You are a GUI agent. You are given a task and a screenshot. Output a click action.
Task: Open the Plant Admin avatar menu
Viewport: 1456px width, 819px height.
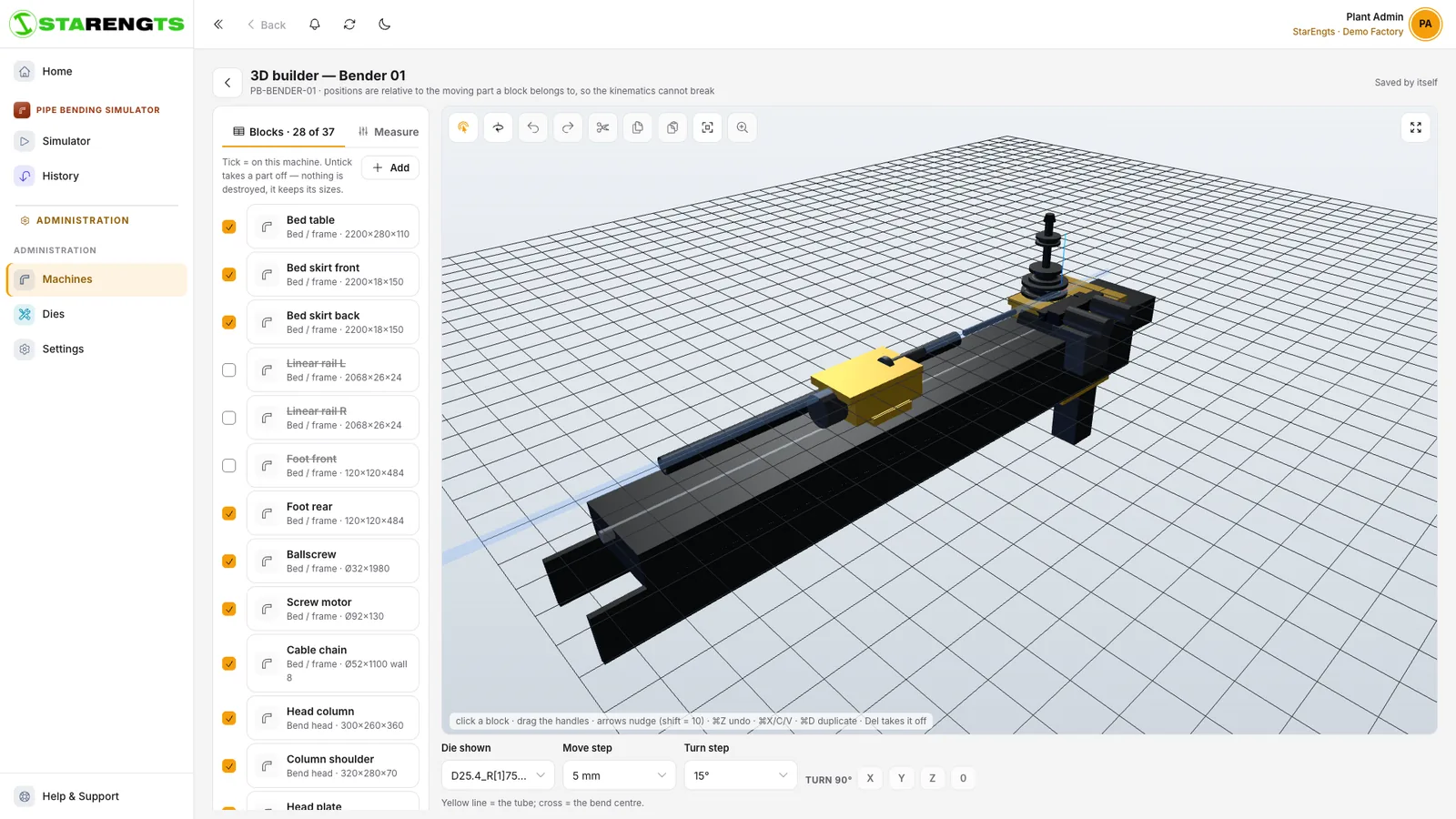(1425, 25)
